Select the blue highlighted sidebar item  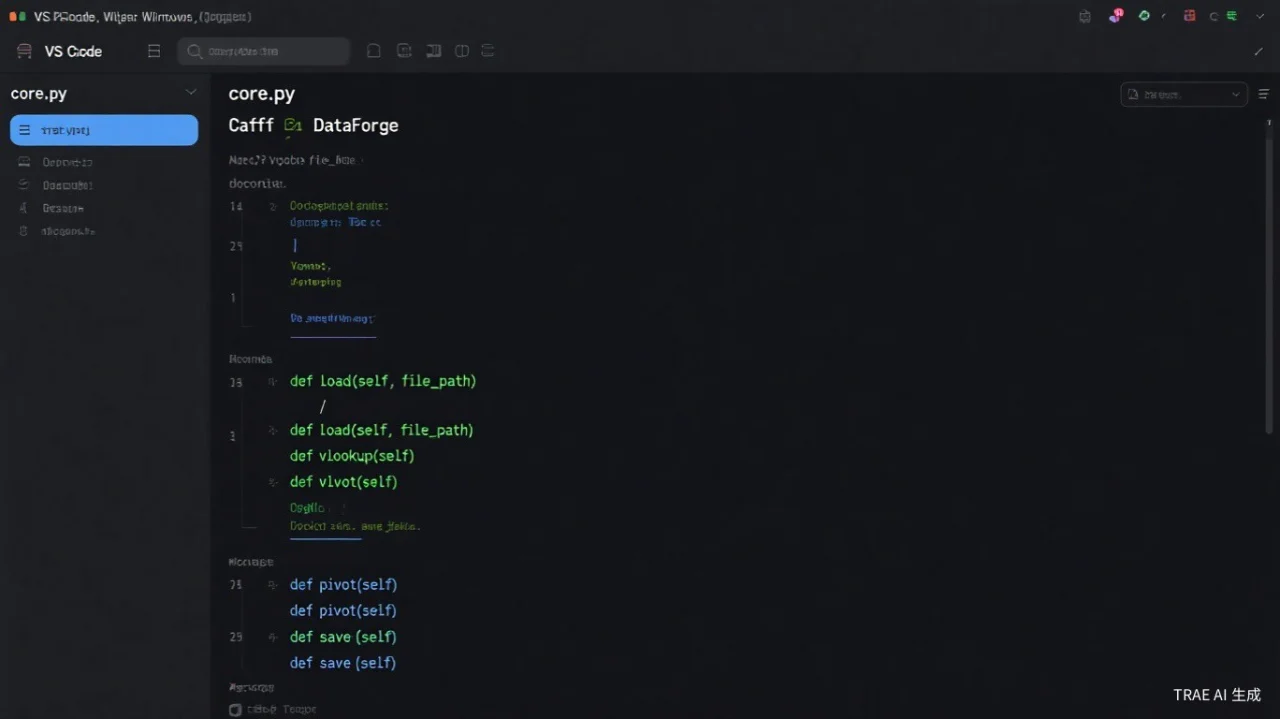104,130
